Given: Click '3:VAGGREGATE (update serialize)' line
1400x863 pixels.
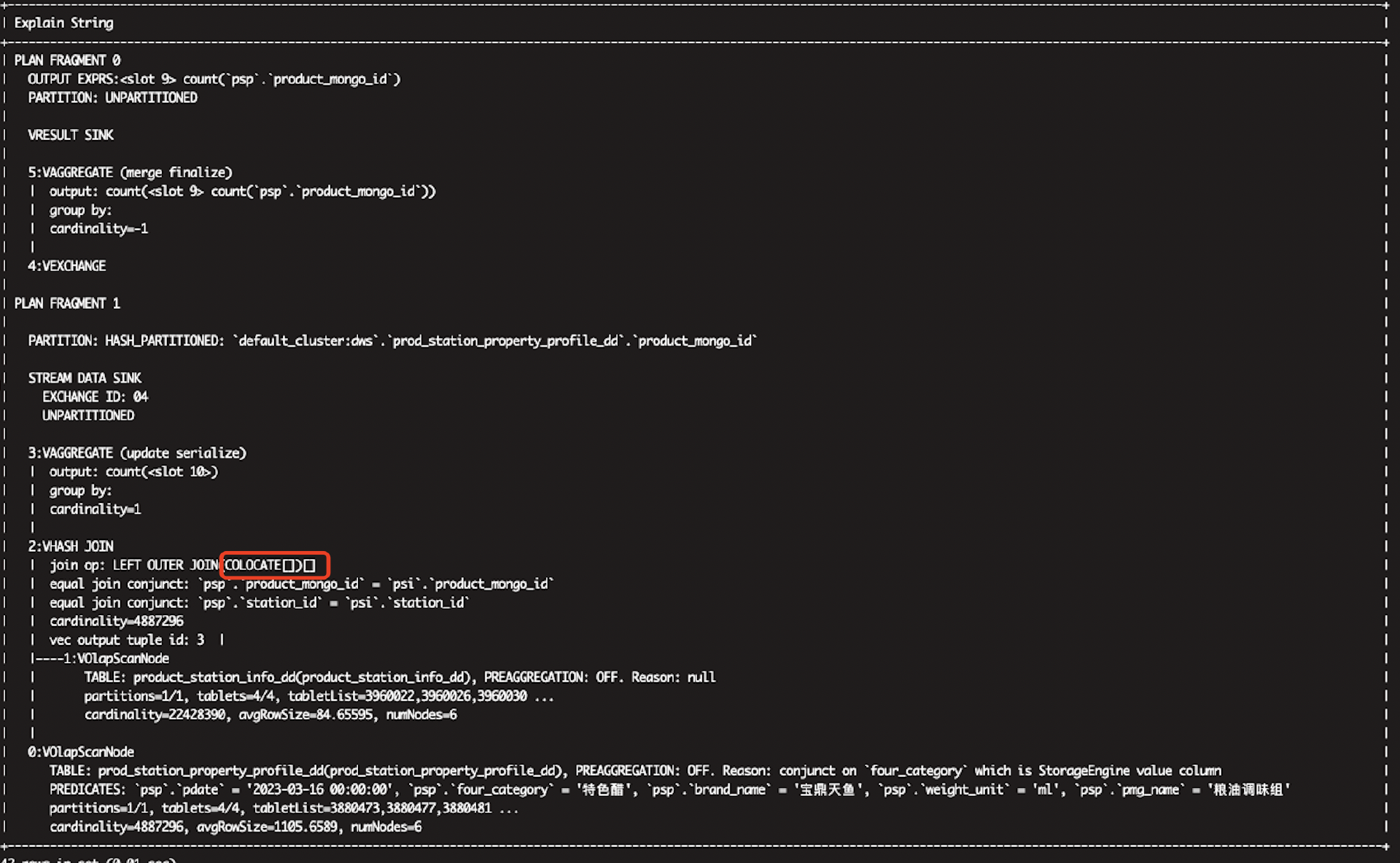Looking at the screenshot, I should click(x=137, y=453).
